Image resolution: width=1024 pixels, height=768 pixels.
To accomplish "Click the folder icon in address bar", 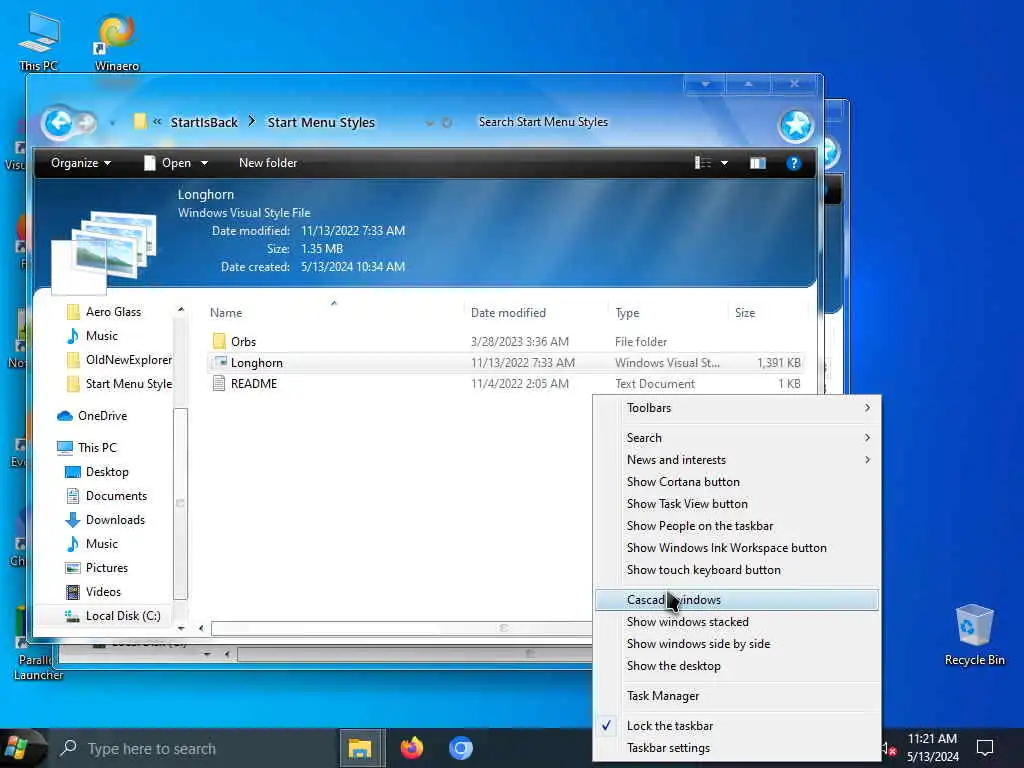I will 139,121.
